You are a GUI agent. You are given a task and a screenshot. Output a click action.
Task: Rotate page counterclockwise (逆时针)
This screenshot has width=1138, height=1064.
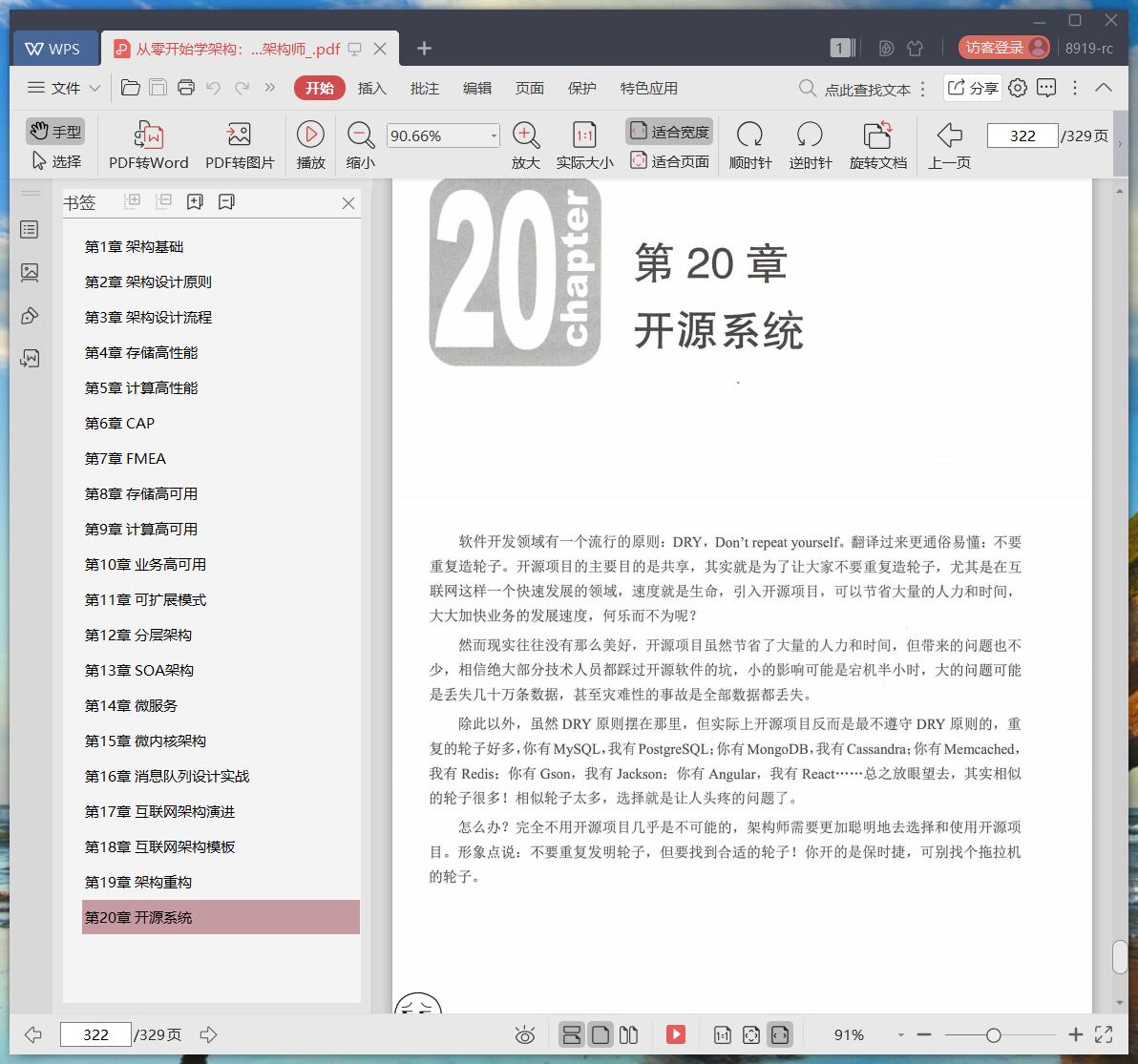tap(810, 146)
